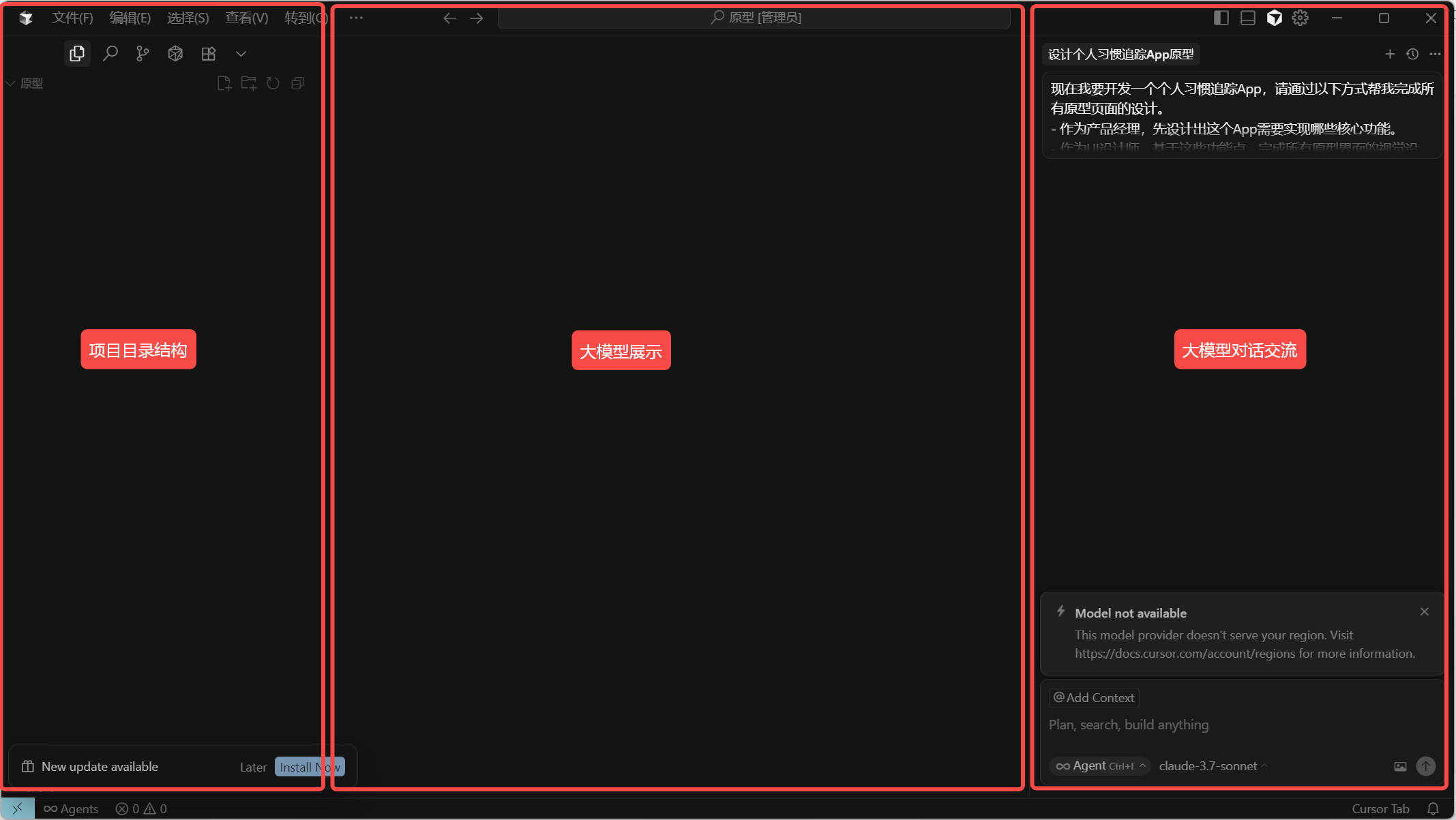Open the Extensions view icon
Viewport: 1456px width, 820px height.
209,53
